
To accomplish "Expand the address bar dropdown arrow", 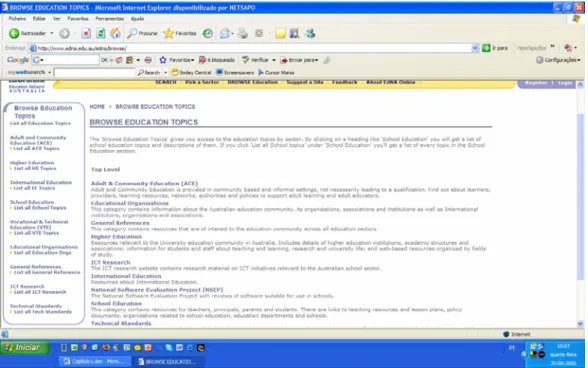I will coord(475,48).
